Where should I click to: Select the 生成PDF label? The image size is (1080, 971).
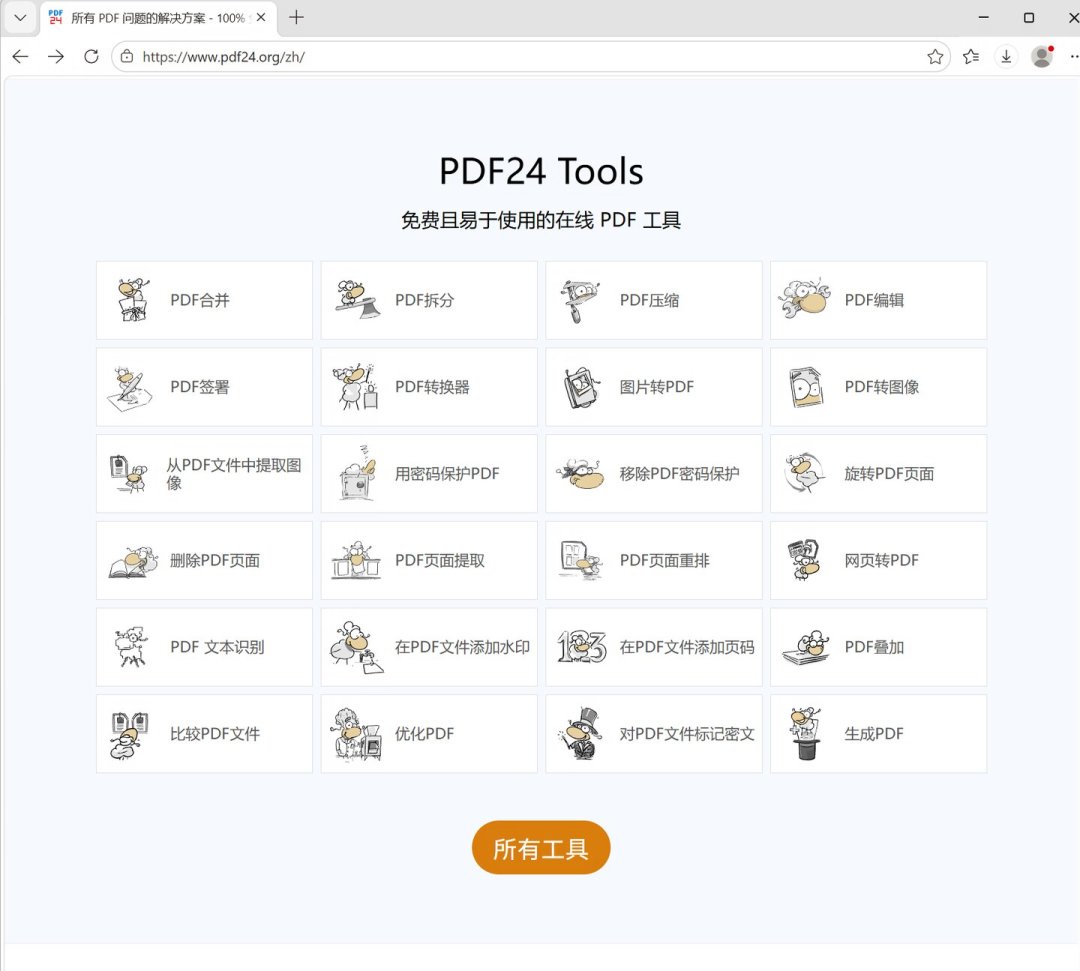pyautogui.click(x=873, y=734)
